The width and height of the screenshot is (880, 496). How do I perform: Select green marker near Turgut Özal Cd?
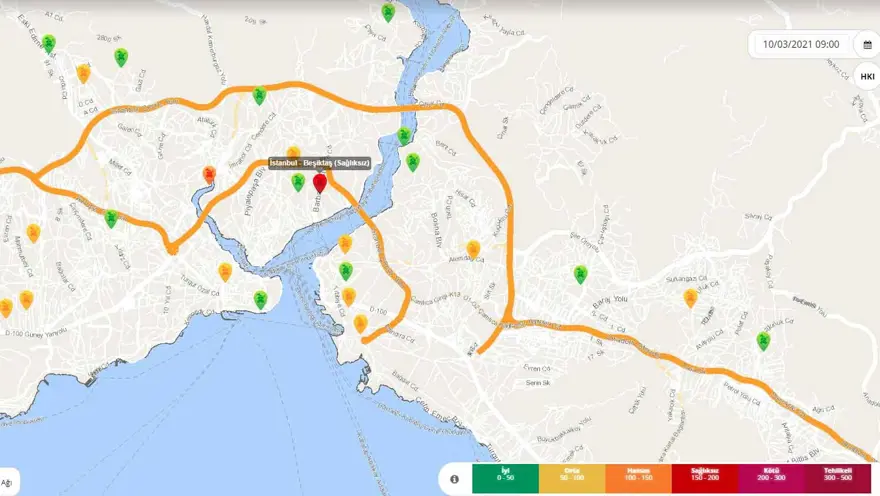tap(260, 299)
